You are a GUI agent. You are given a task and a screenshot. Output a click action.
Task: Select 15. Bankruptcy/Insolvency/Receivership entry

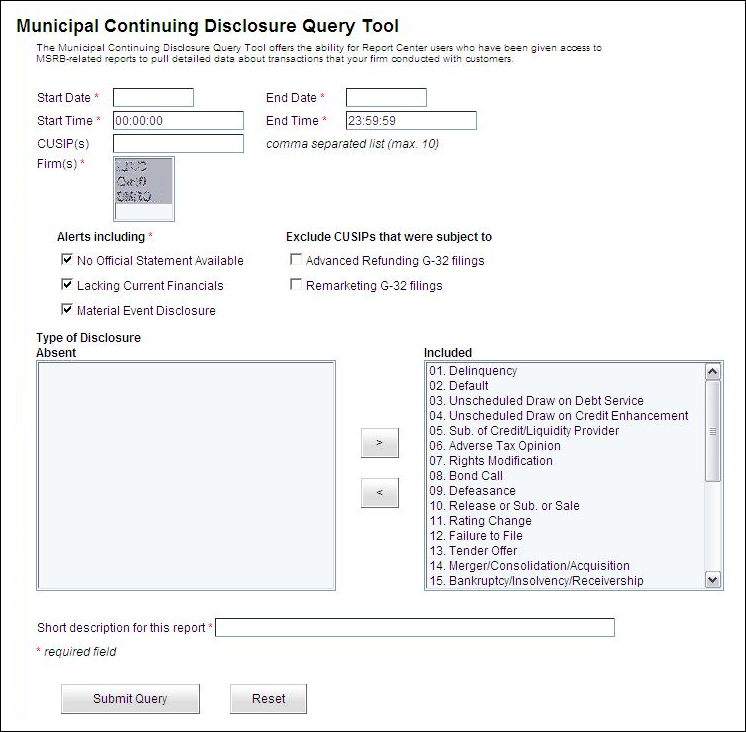[x=536, y=581]
